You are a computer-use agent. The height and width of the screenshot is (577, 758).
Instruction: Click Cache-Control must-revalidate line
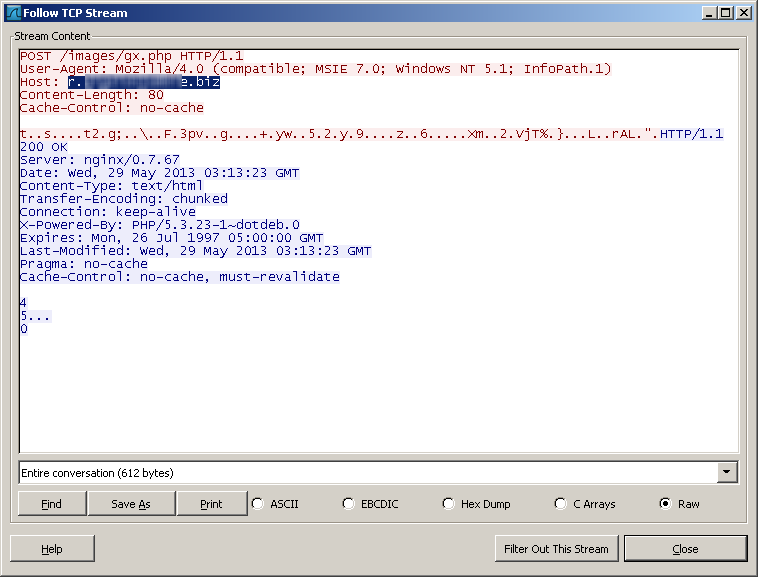[180, 277]
